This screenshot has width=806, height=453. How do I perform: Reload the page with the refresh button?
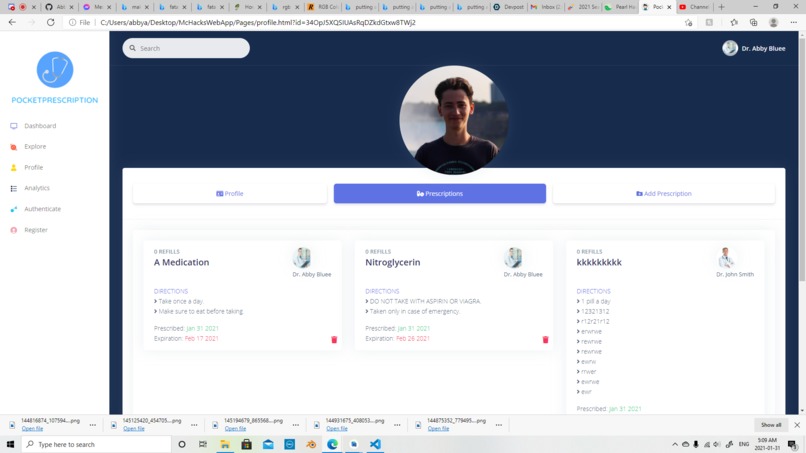click(x=50, y=22)
